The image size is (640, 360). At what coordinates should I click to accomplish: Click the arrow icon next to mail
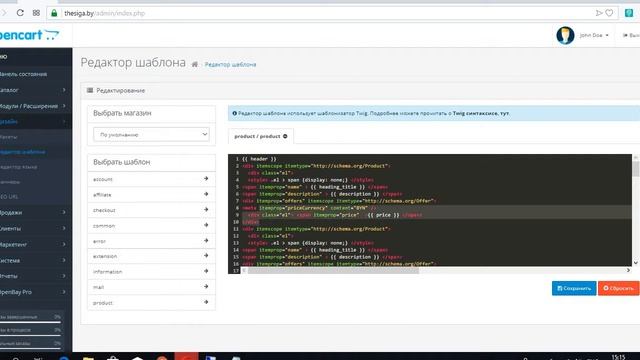[x=206, y=287]
